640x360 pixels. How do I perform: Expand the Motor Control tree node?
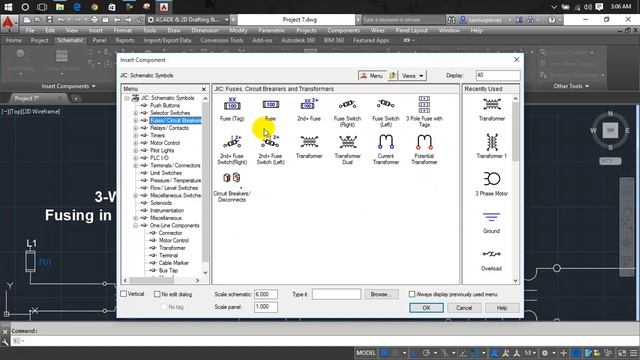pyautogui.click(x=136, y=143)
